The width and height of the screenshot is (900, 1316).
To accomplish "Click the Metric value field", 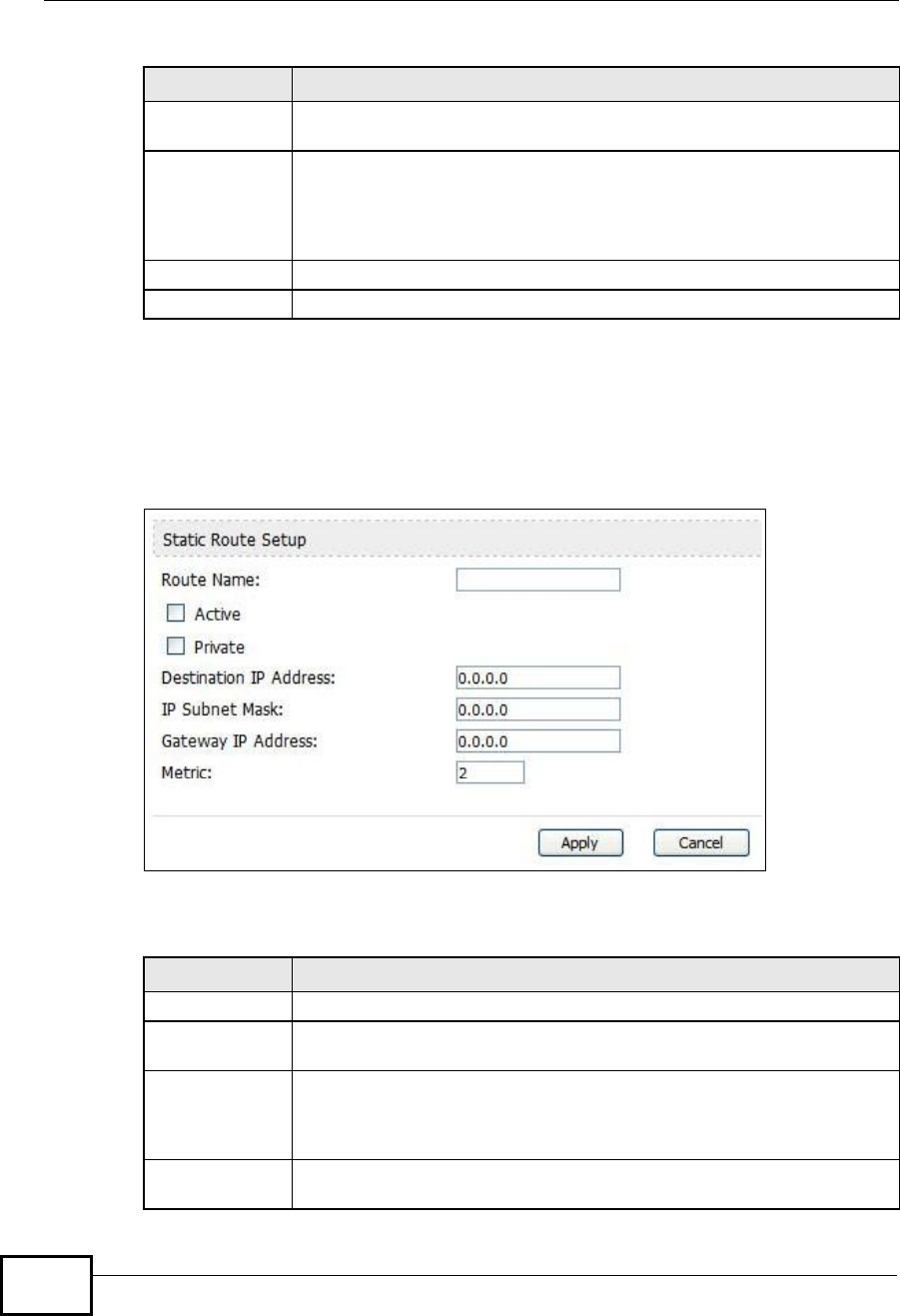I will coord(490,772).
